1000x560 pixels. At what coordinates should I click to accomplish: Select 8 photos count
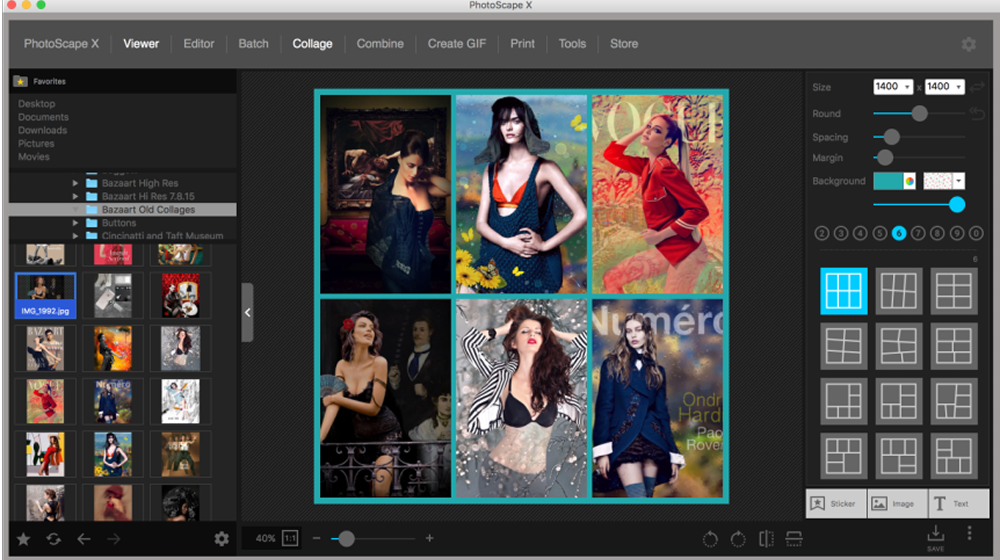coord(937,233)
